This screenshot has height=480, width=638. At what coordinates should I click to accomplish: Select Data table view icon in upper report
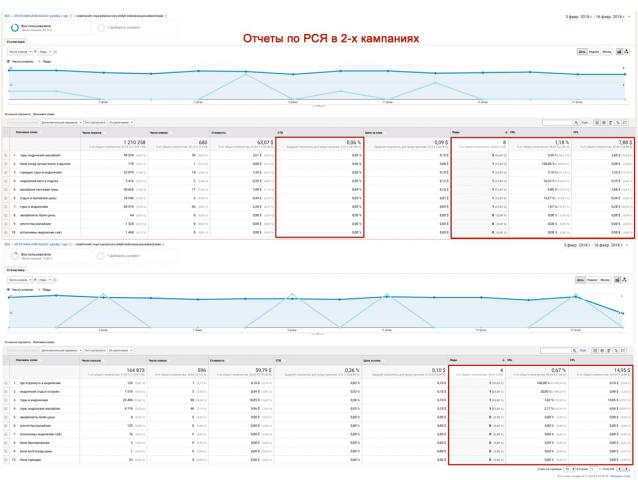[x=597, y=122]
